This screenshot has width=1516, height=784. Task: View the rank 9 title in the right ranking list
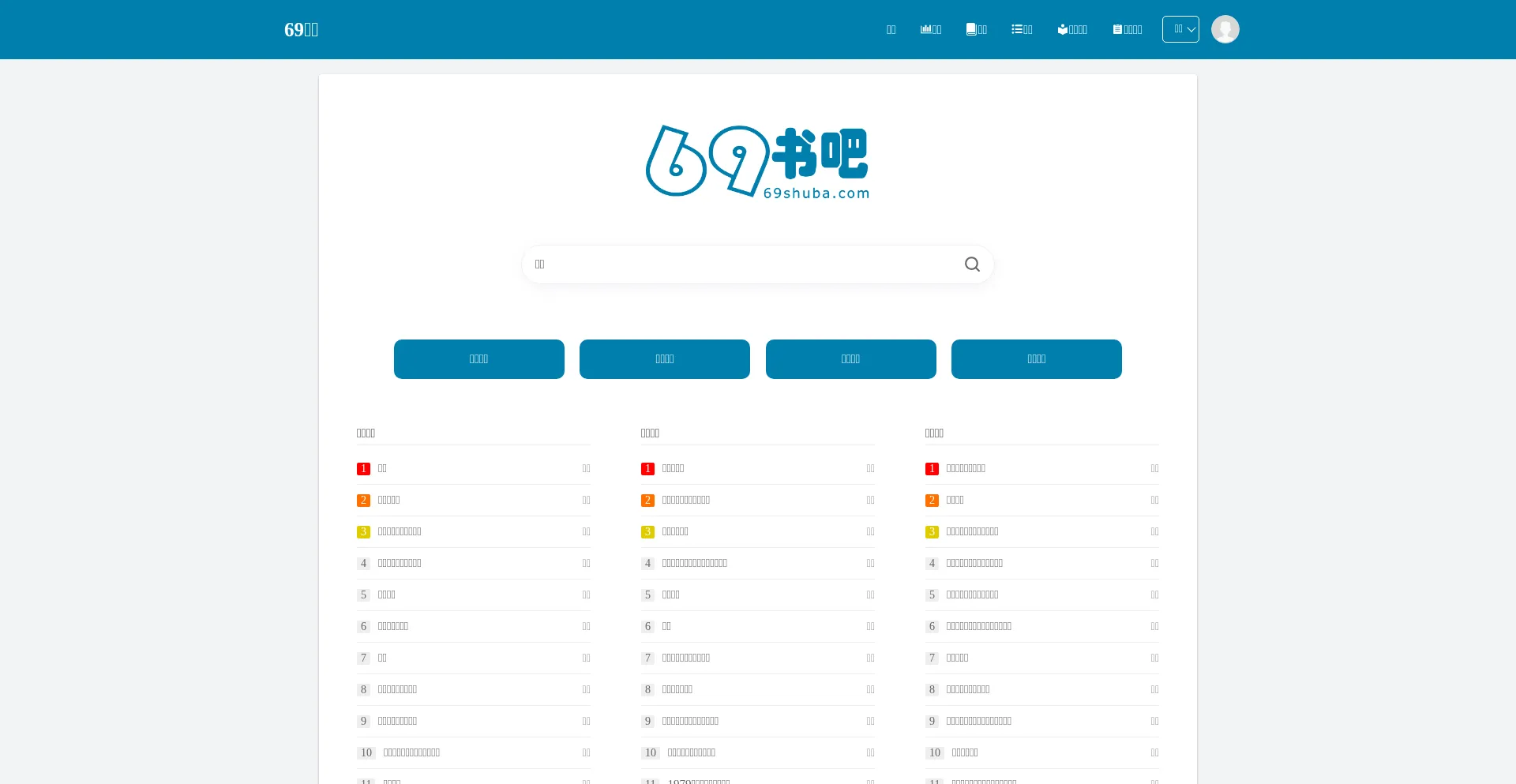pyautogui.click(x=979, y=721)
